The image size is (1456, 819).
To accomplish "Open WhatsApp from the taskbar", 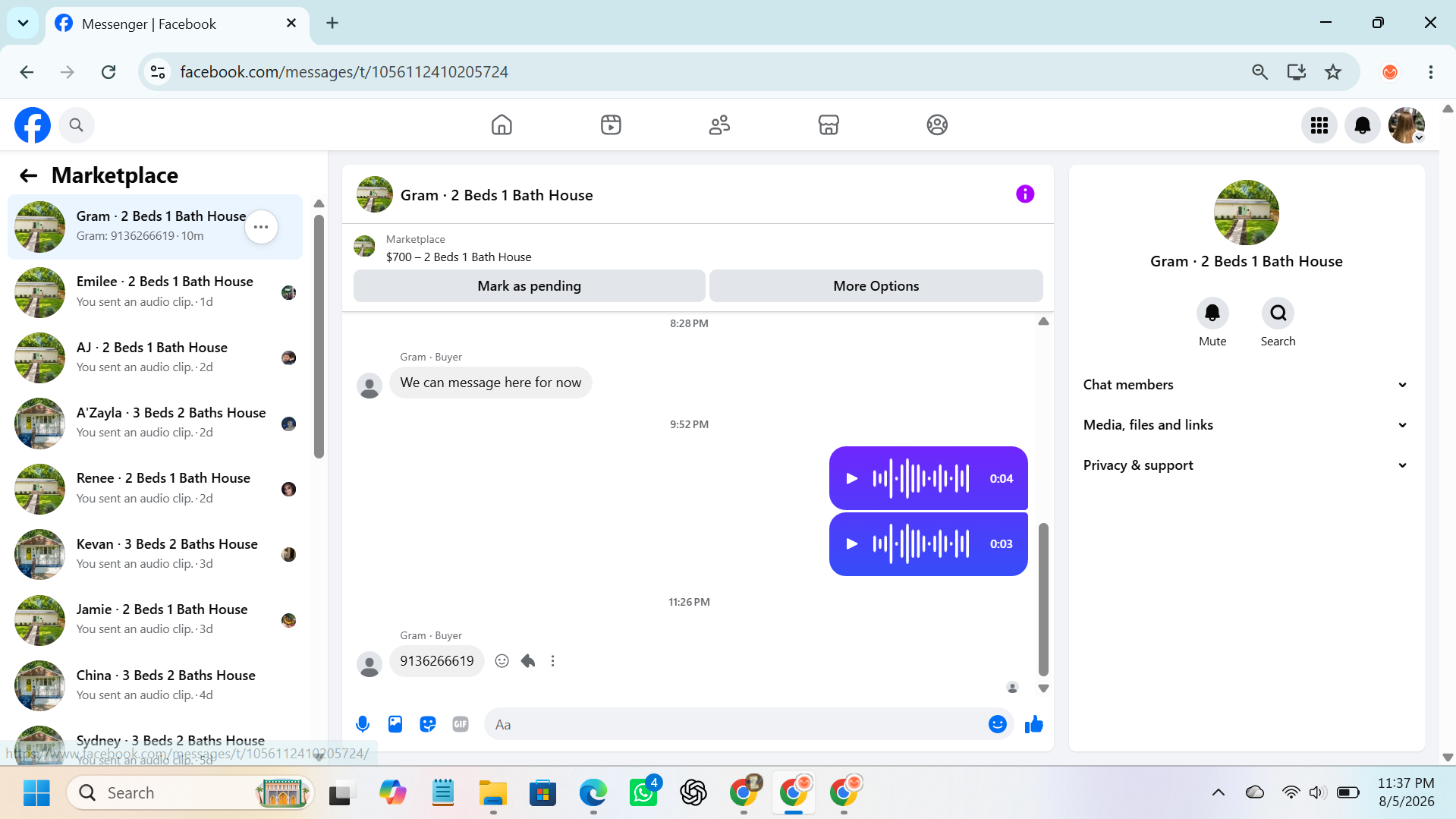I will click(x=643, y=792).
